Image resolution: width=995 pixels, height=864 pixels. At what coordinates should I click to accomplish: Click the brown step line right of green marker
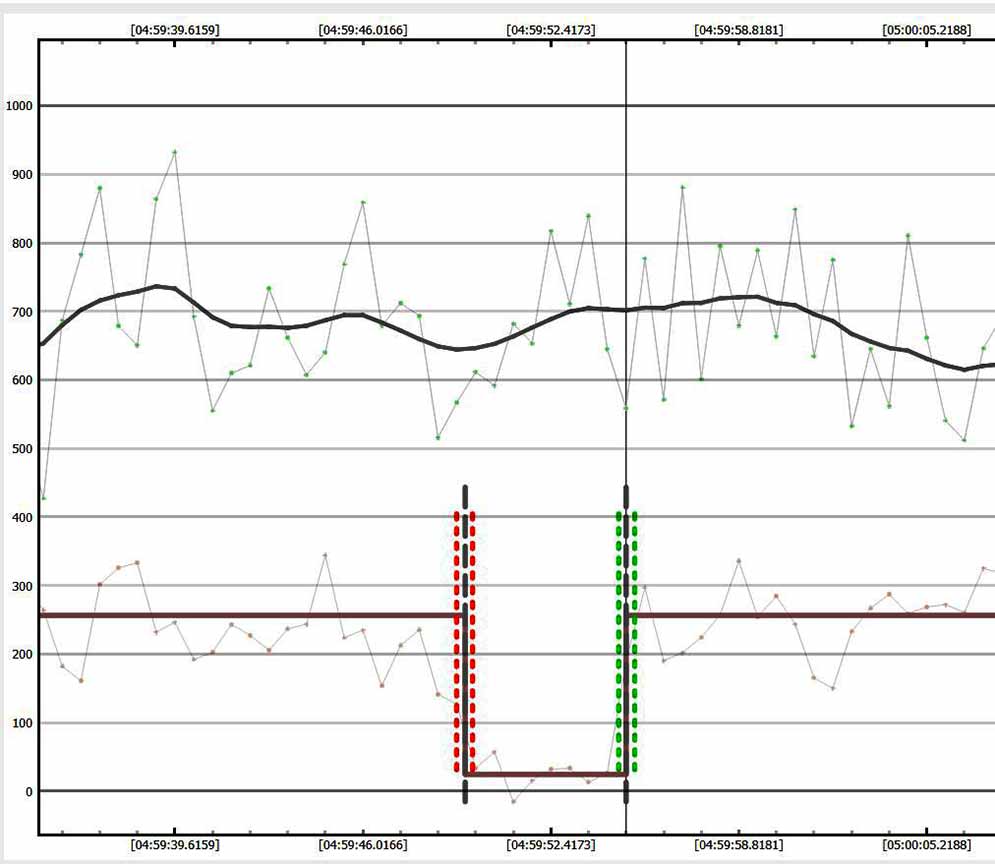(812, 615)
